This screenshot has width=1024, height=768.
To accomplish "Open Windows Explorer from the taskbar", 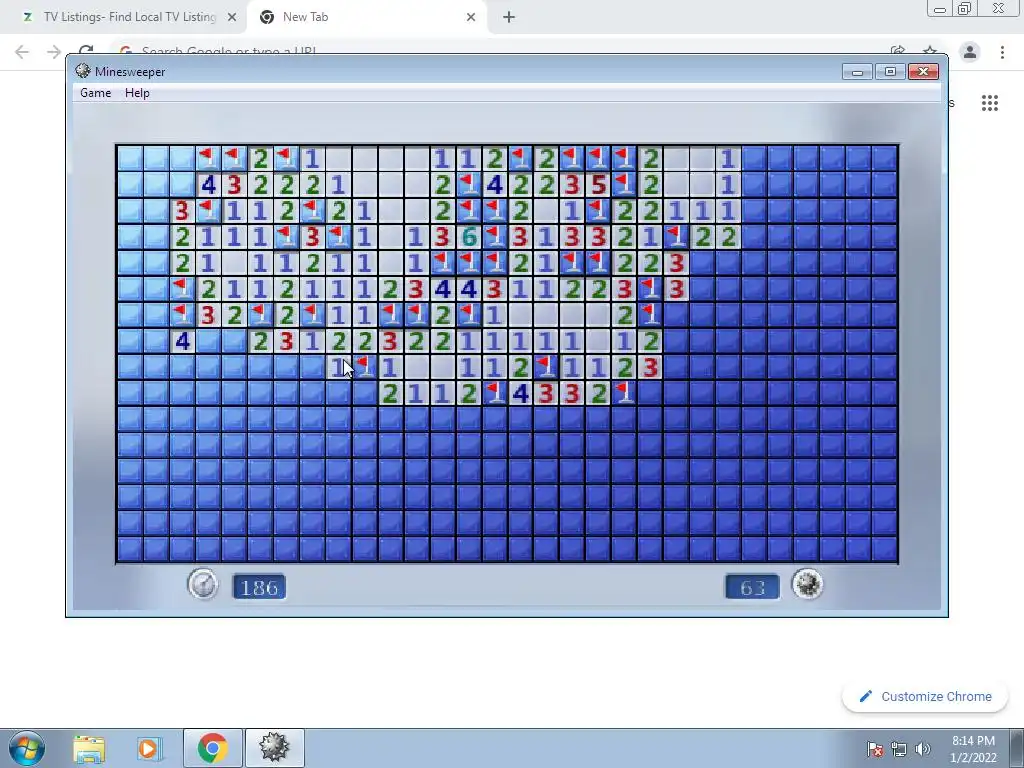I will (89, 748).
